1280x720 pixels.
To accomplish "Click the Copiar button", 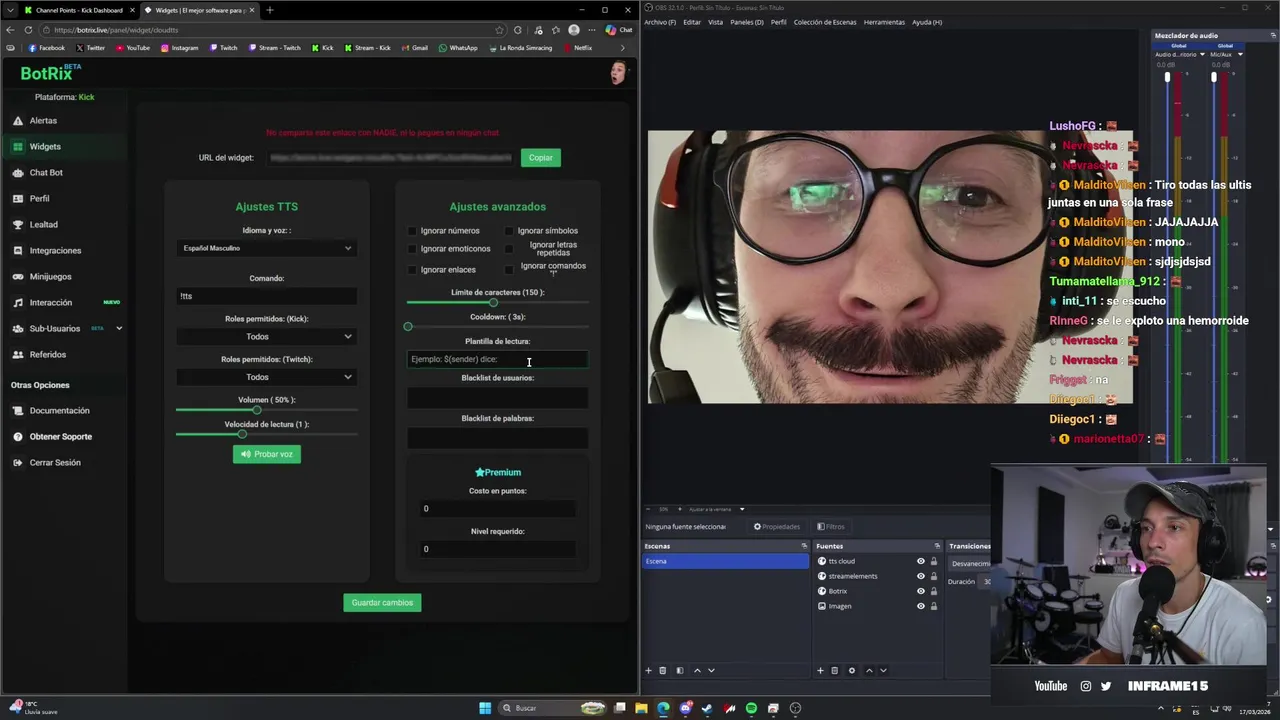I will pyautogui.click(x=541, y=157).
